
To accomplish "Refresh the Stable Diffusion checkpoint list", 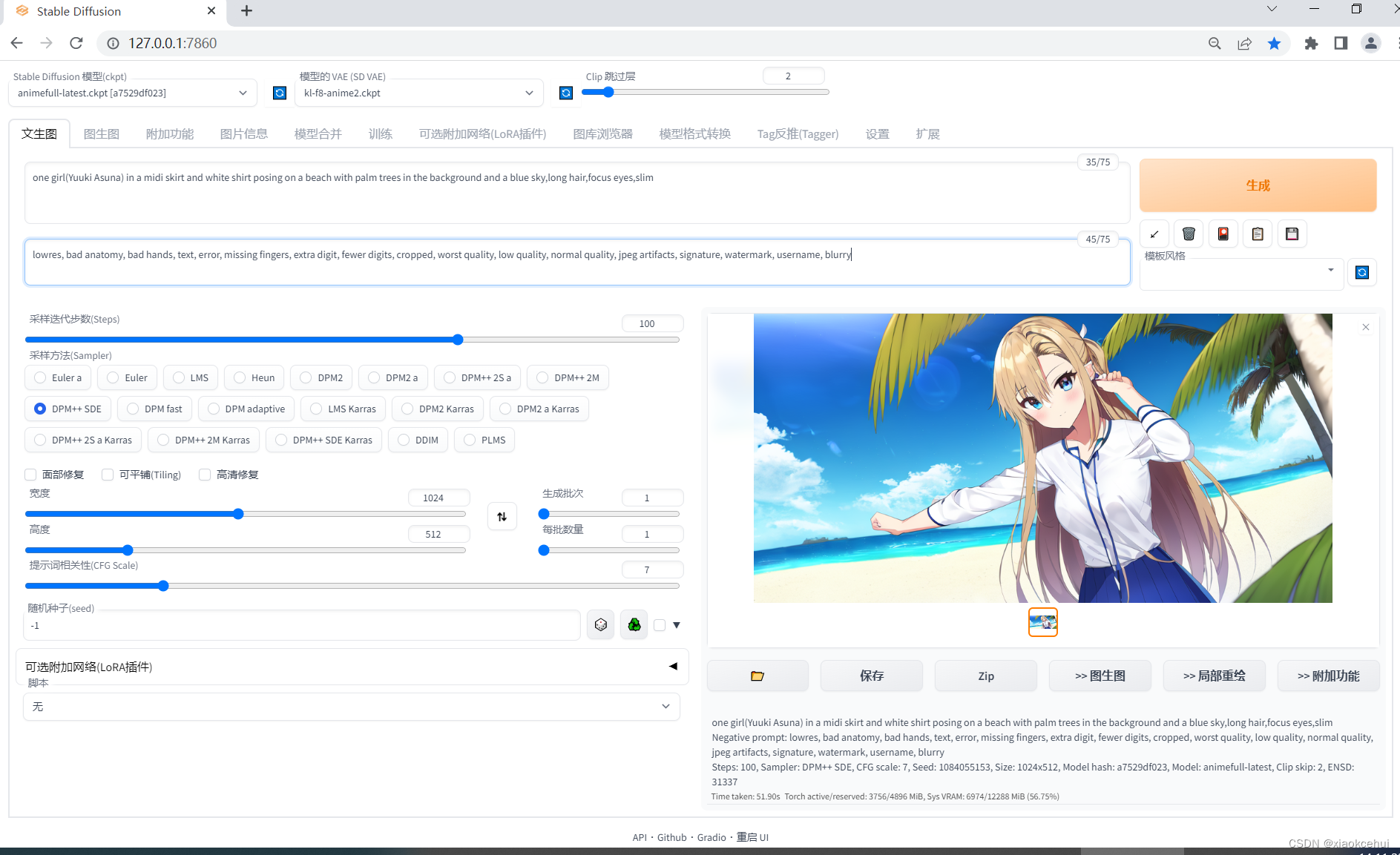I will [x=279, y=93].
